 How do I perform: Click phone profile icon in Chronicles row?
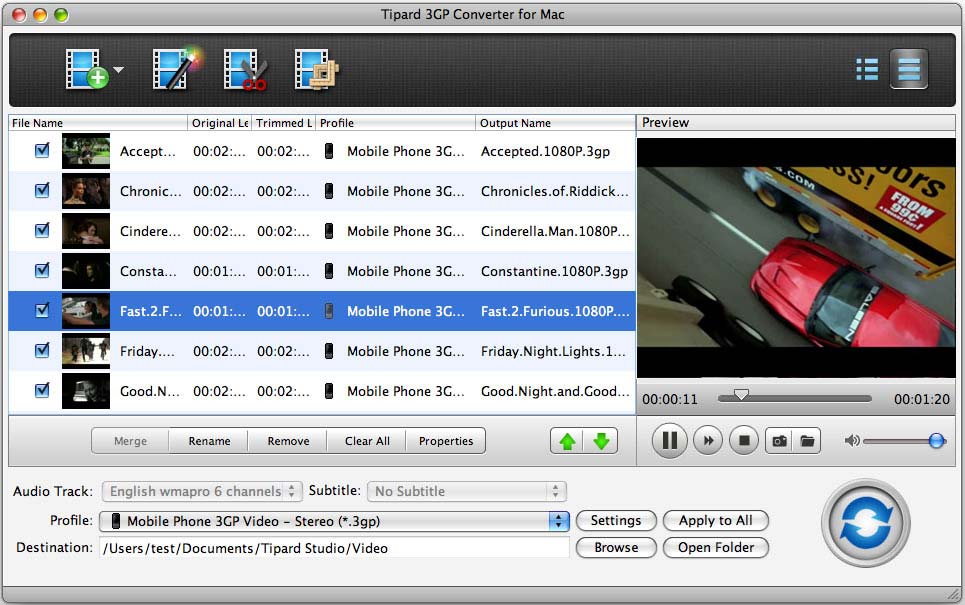[x=329, y=191]
